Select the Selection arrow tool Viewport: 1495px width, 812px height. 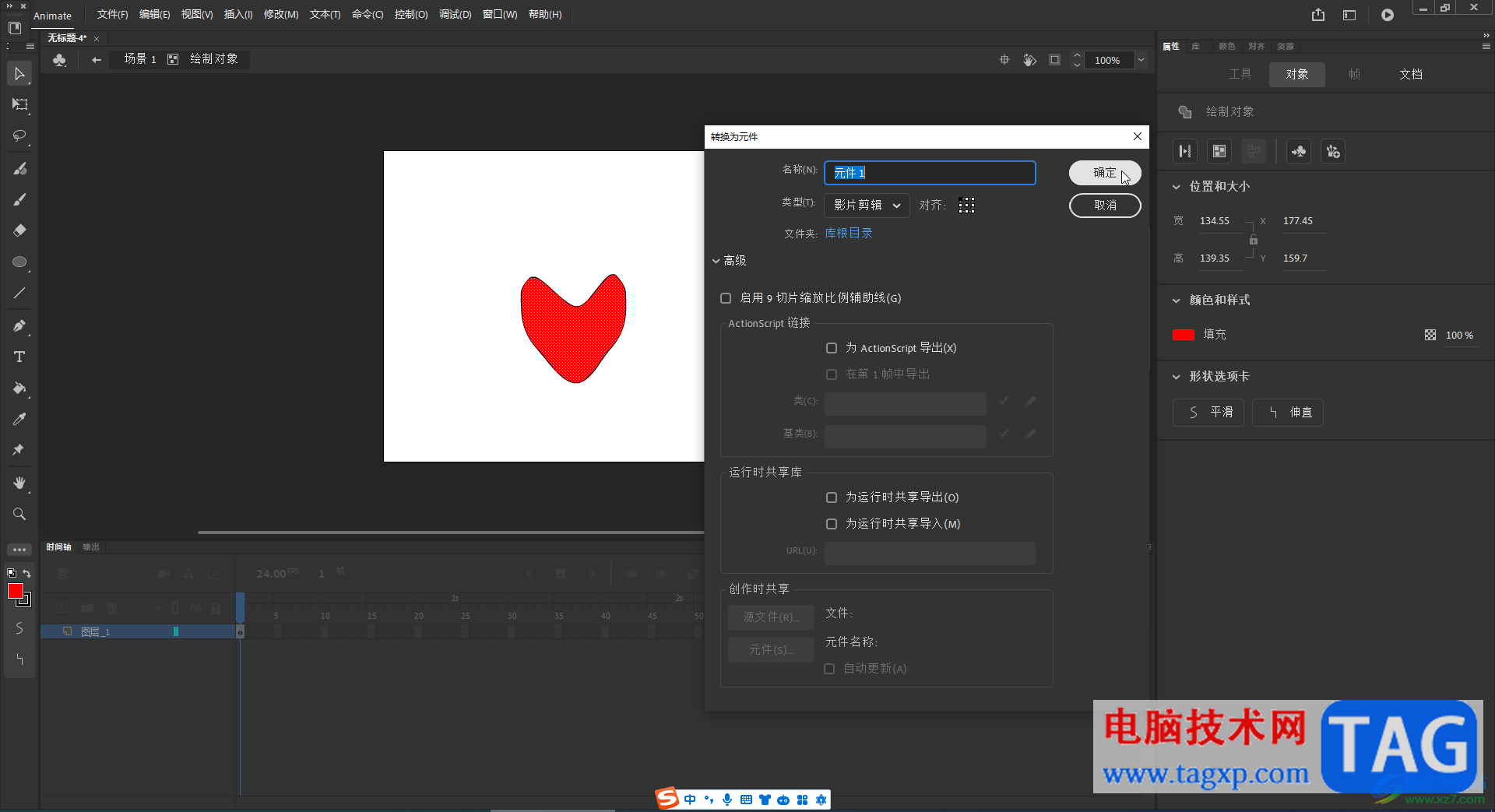tap(19, 74)
